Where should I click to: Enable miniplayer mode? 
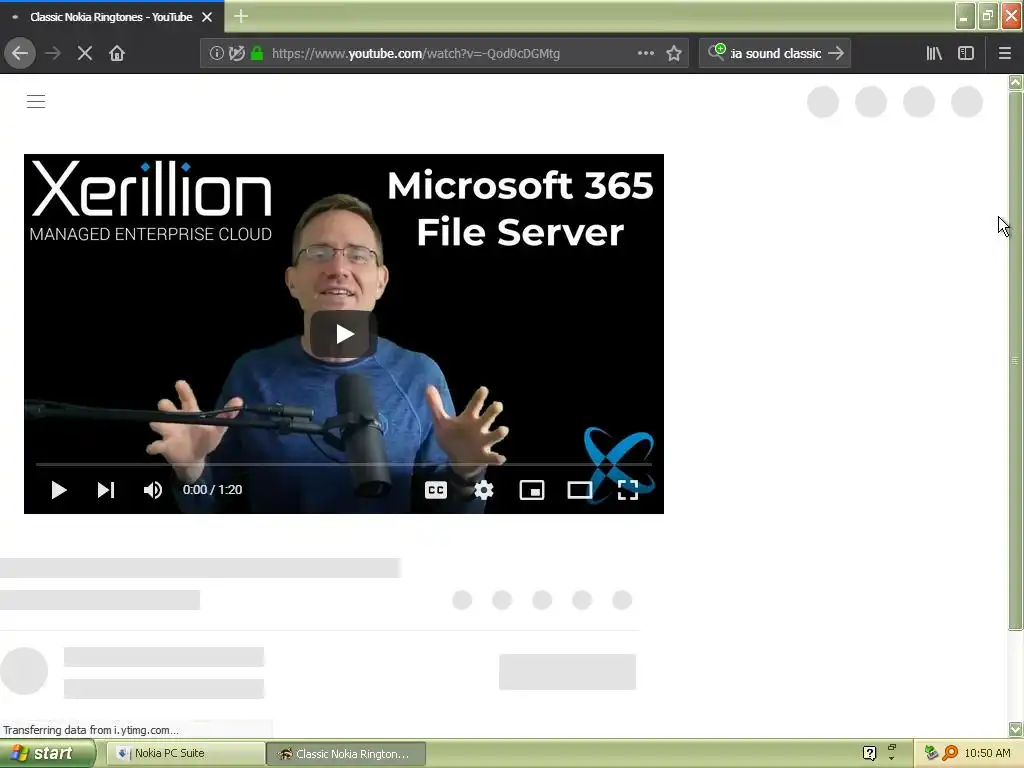tap(532, 490)
